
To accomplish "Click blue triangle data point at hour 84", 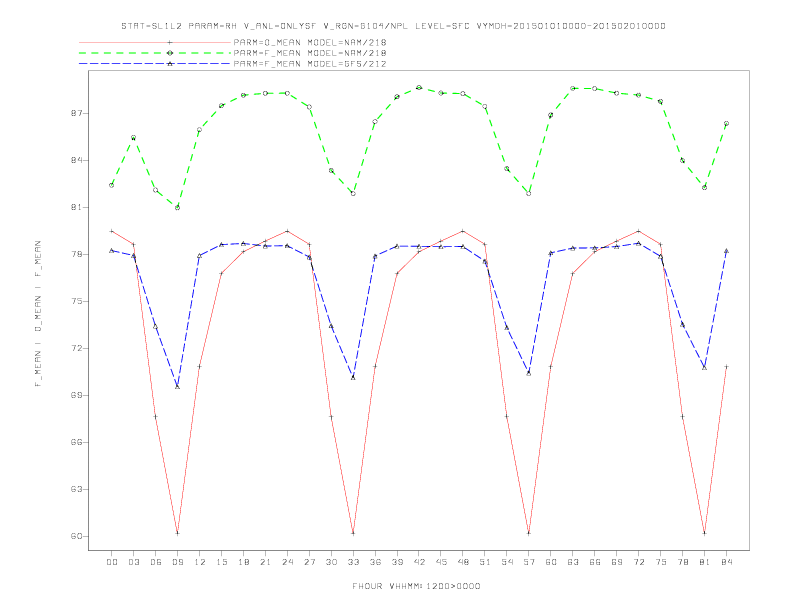I will click(726, 250).
